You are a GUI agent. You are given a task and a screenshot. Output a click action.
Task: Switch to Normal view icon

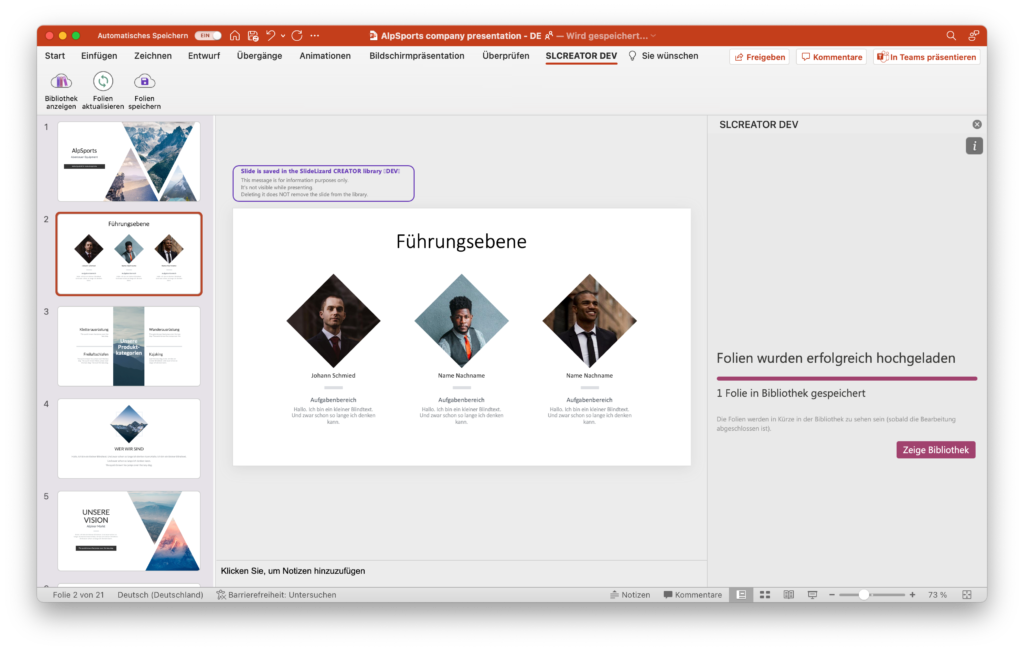[x=741, y=595]
